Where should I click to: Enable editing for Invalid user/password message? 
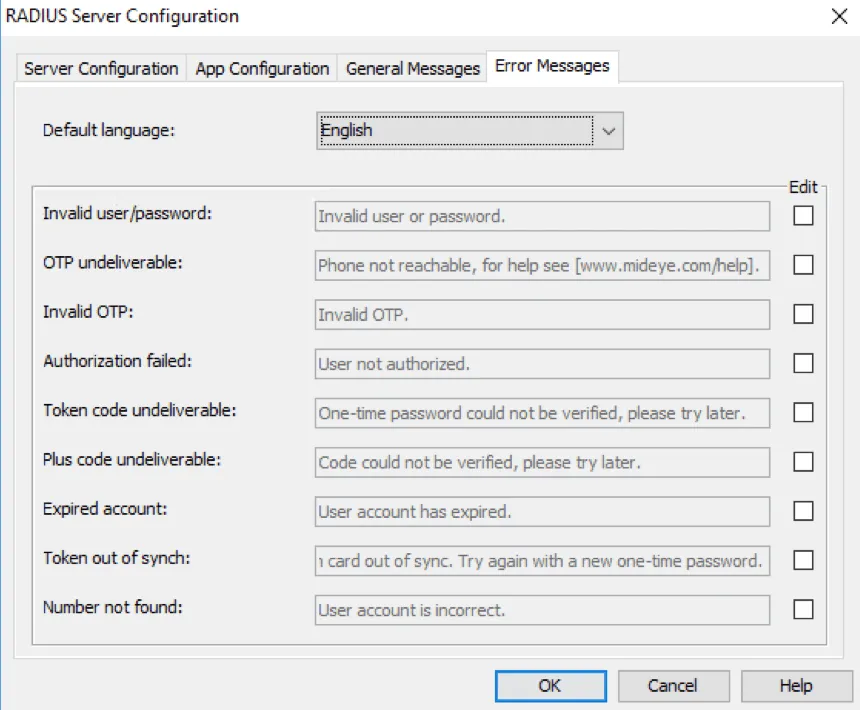click(803, 216)
